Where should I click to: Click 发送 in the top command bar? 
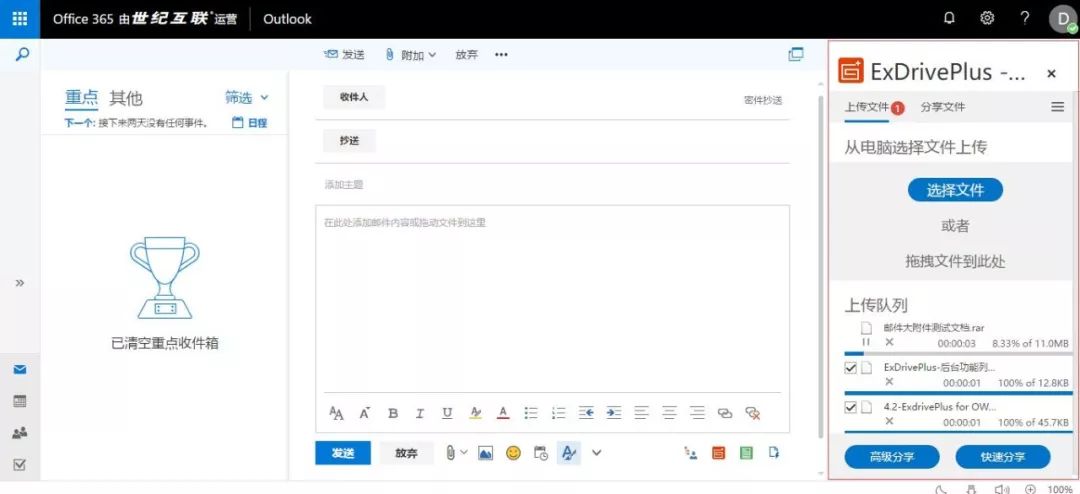(344, 55)
